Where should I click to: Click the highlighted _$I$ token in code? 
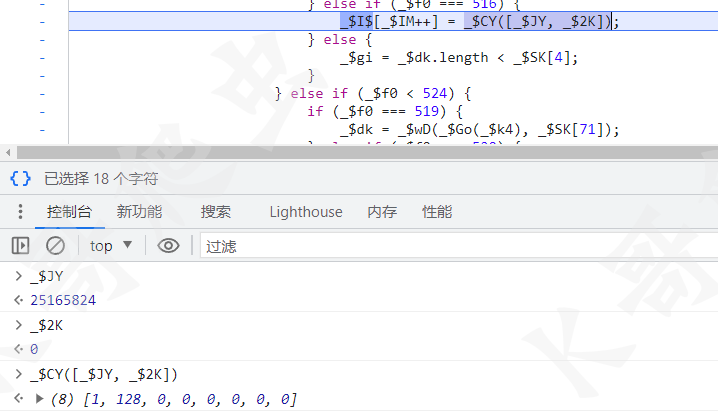[x=356, y=22]
